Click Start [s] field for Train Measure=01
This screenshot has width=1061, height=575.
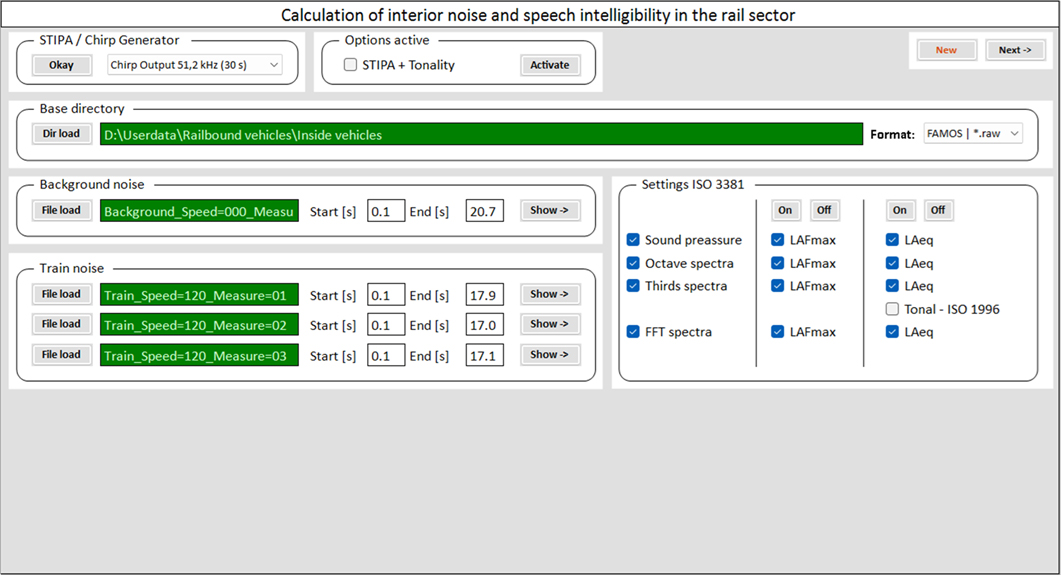385,295
